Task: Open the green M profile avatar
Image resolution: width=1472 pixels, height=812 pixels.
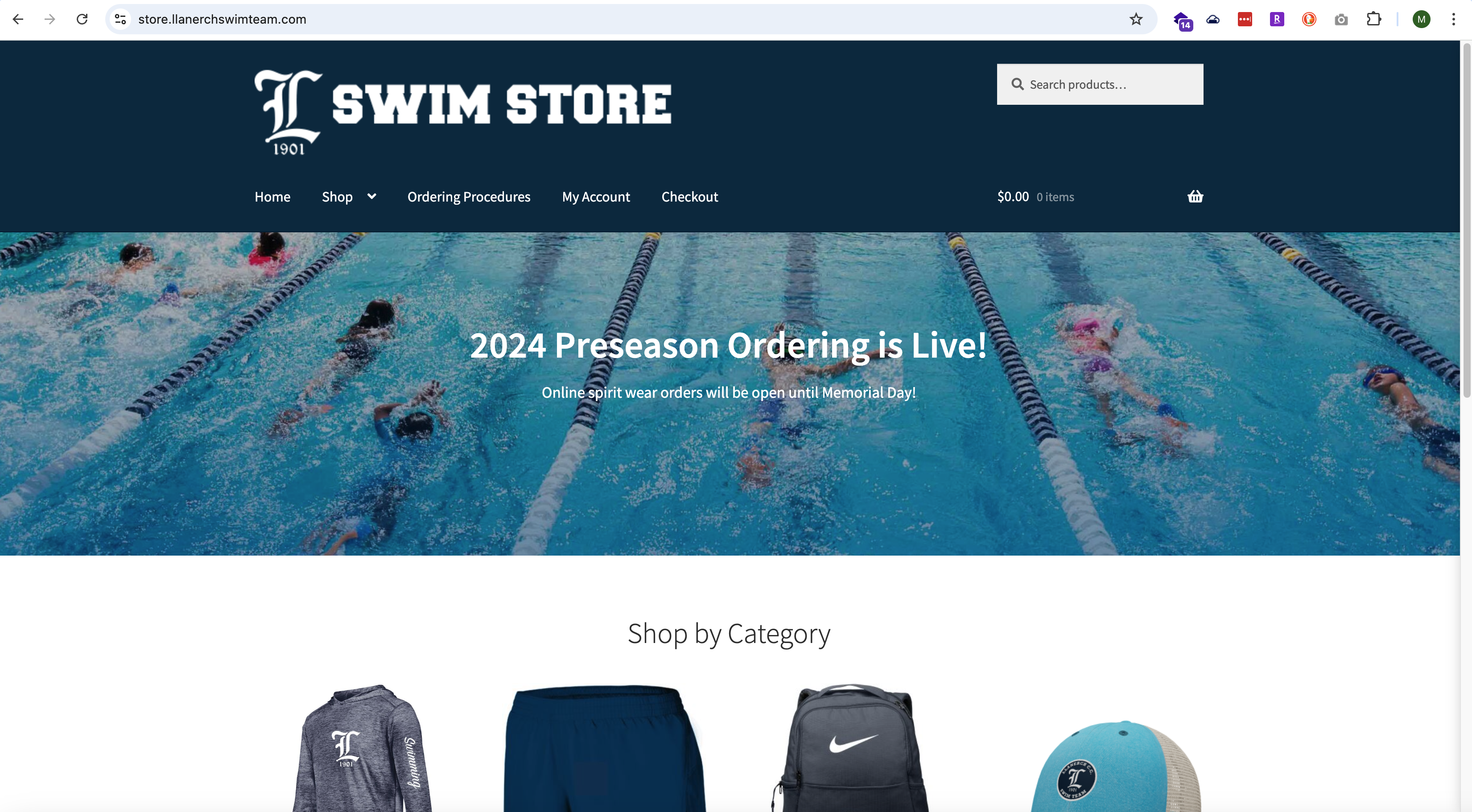Action: pyautogui.click(x=1421, y=20)
